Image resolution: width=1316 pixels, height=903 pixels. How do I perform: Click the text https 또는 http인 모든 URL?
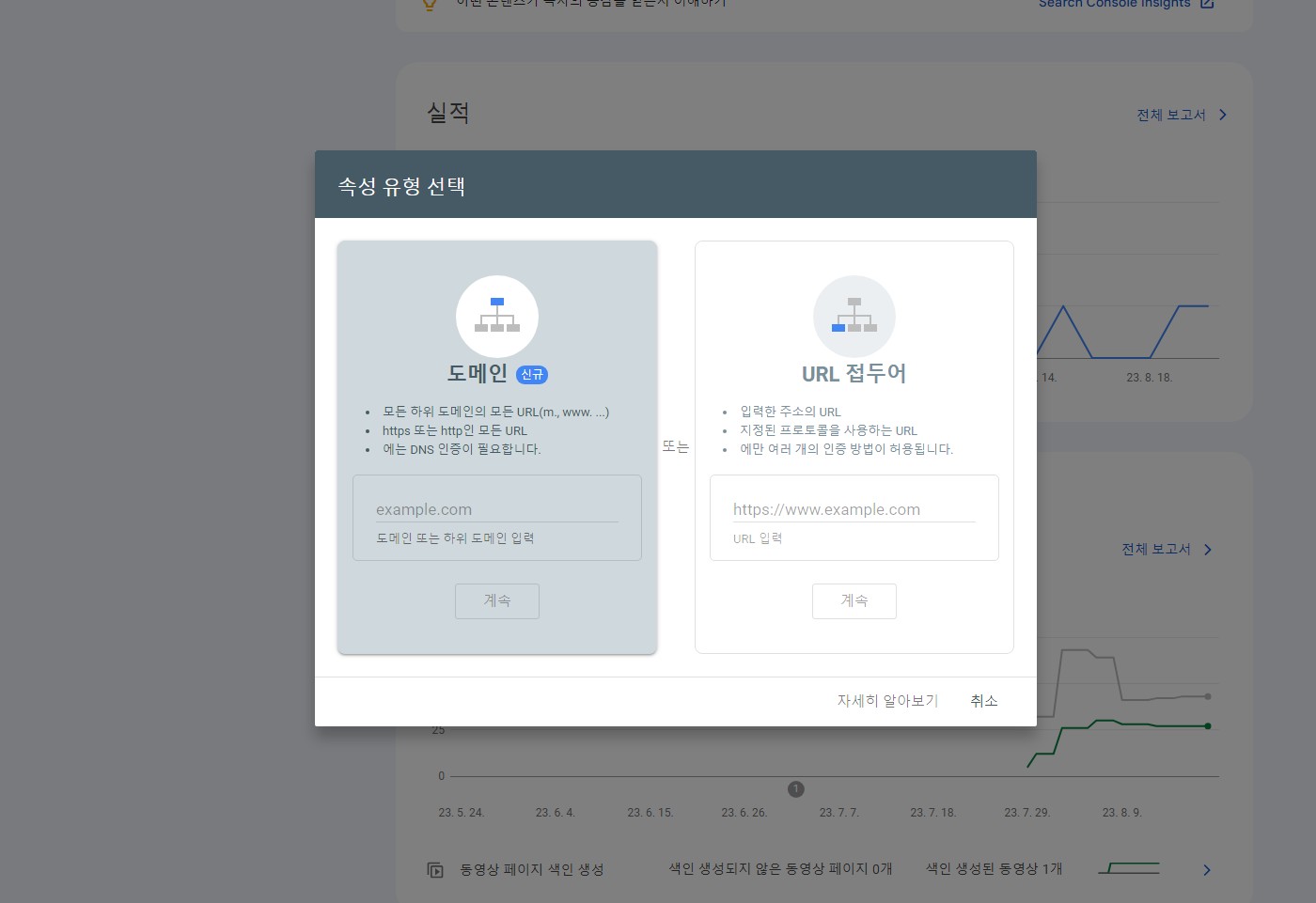click(x=455, y=430)
